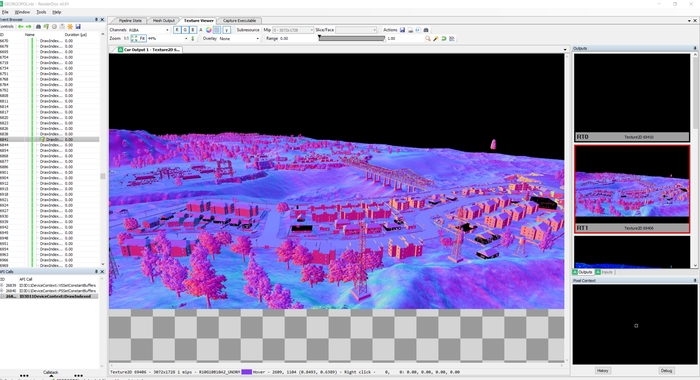This screenshot has height=380, width=700.
Task: Click the Controls label in Event Browser
Action: point(6,27)
